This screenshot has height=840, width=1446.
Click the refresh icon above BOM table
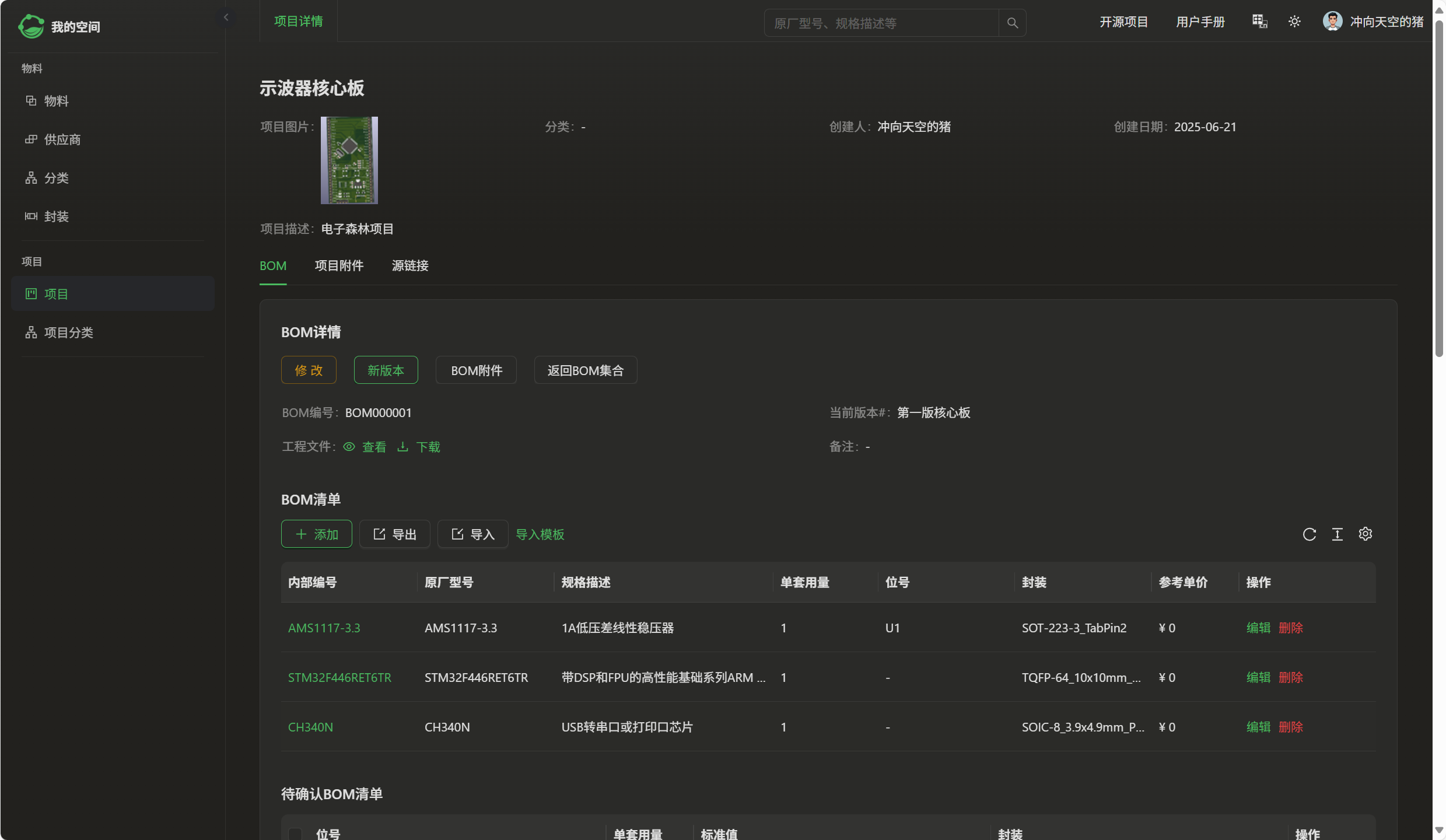[x=1309, y=534]
